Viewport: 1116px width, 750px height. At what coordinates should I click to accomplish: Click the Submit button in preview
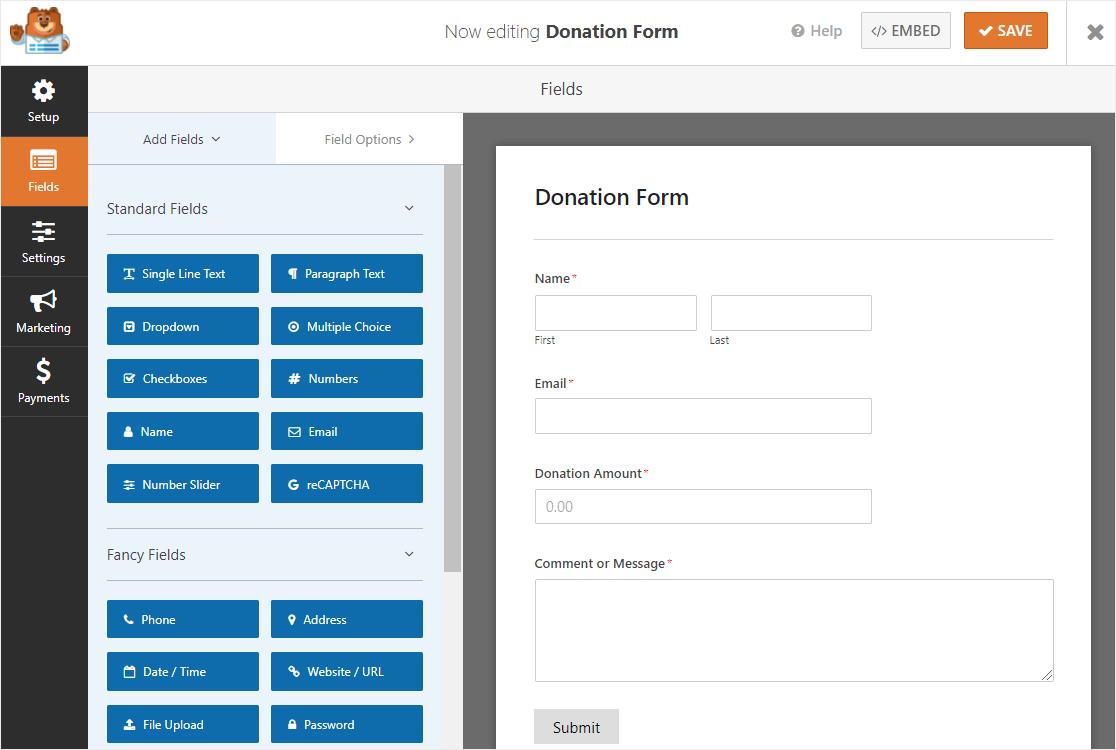pyautogui.click(x=577, y=727)
